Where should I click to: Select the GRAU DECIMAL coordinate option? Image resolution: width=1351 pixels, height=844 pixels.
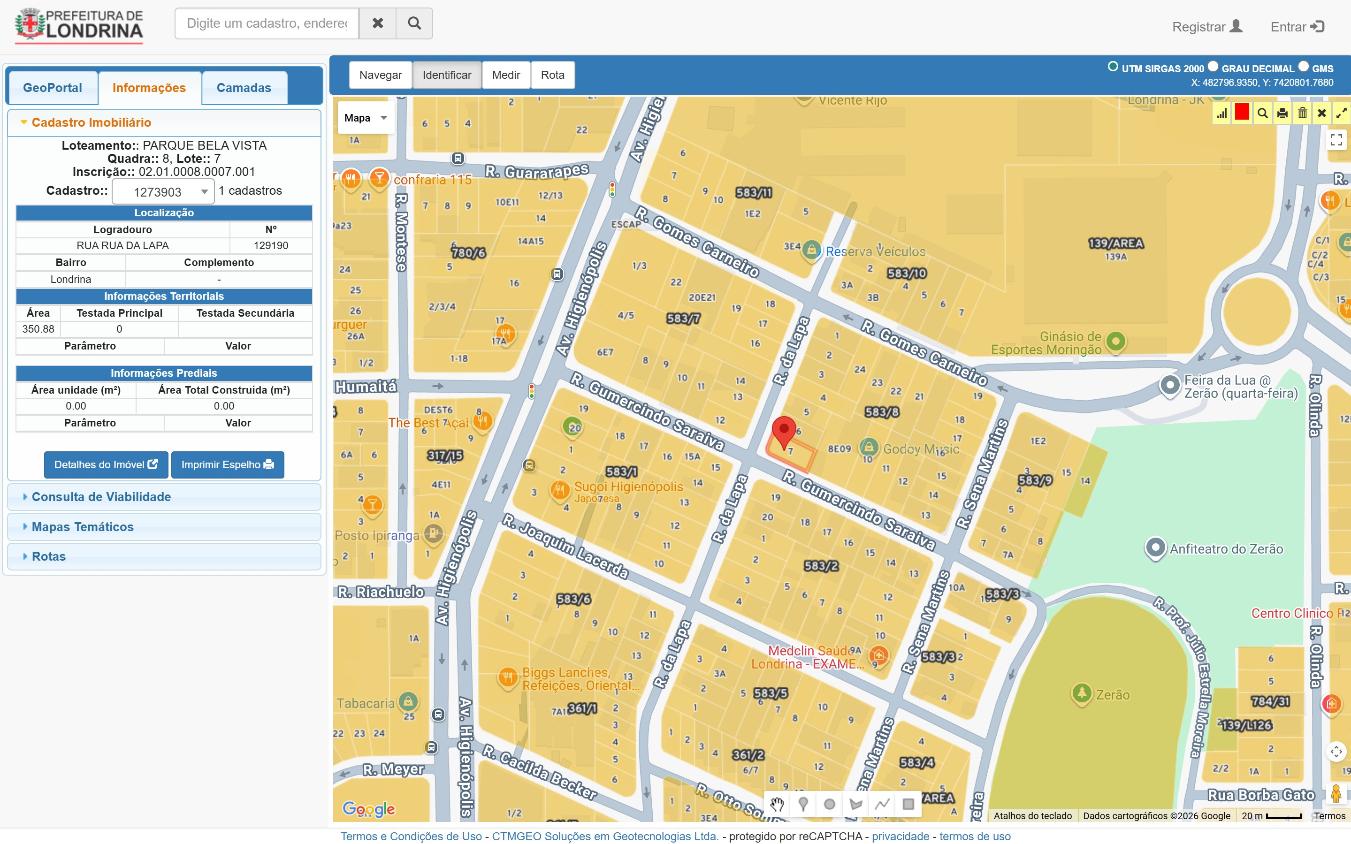tap(1213, 67)
